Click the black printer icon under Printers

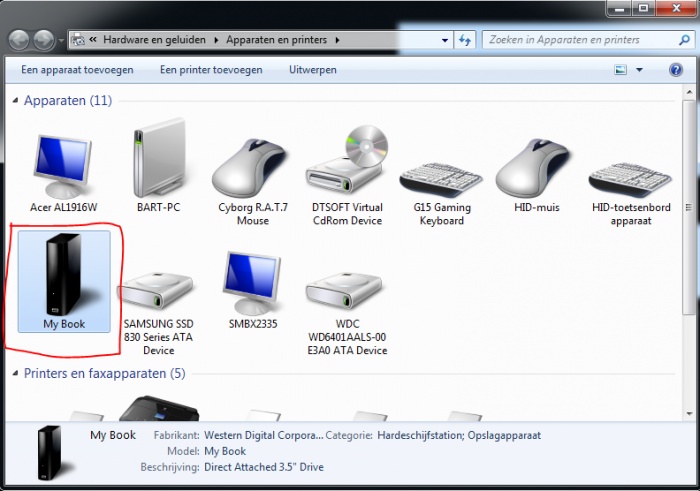(x=159, y=408)
